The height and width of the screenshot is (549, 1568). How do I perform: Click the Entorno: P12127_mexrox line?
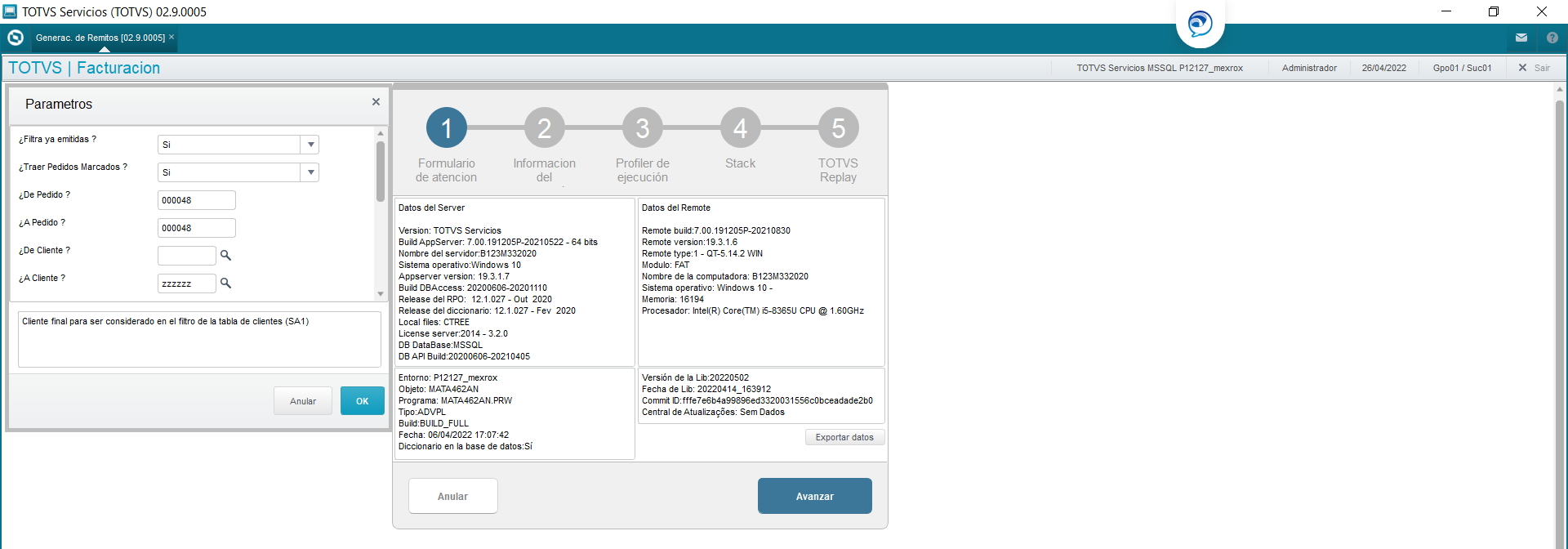pyautogui.click(x=448, y=377)
